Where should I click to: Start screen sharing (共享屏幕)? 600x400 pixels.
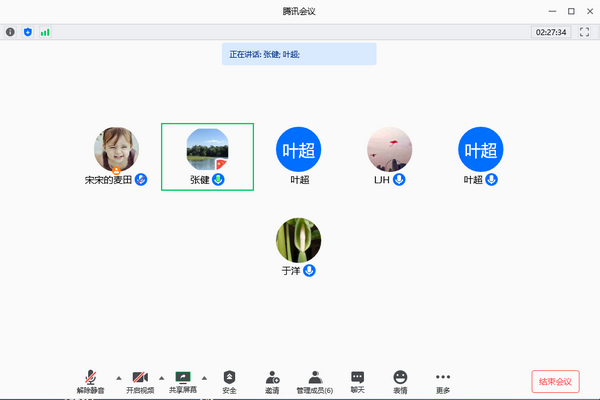coord(183,379)
